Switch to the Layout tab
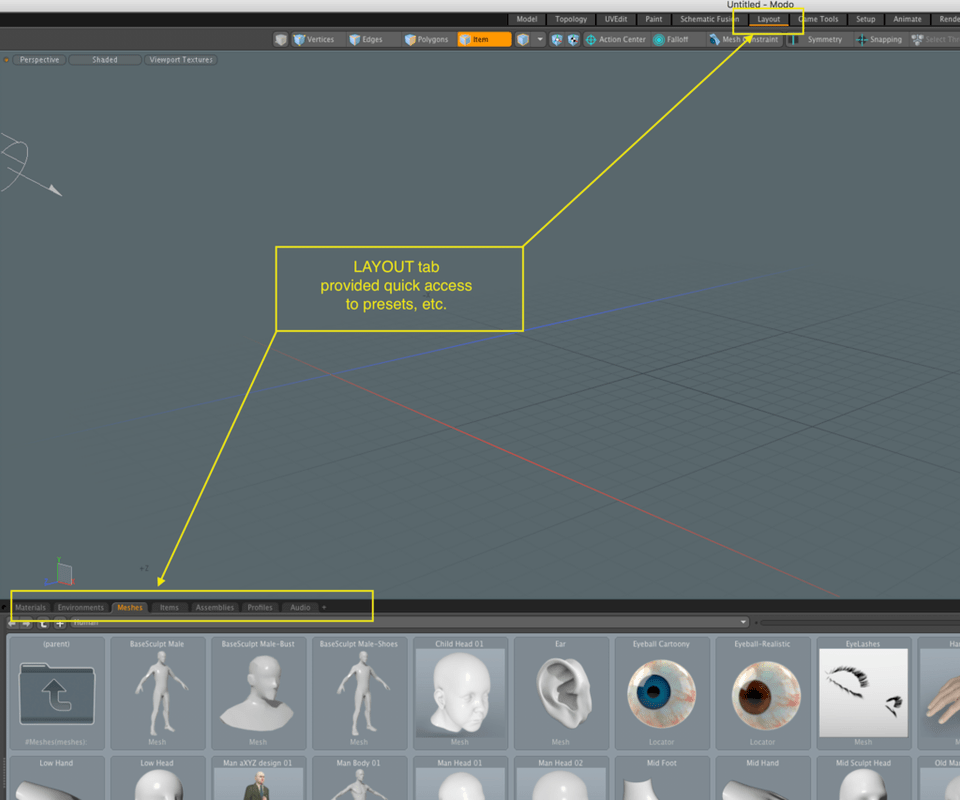The height and width of the screenshot is (800, 960). (x=768, y=19)
